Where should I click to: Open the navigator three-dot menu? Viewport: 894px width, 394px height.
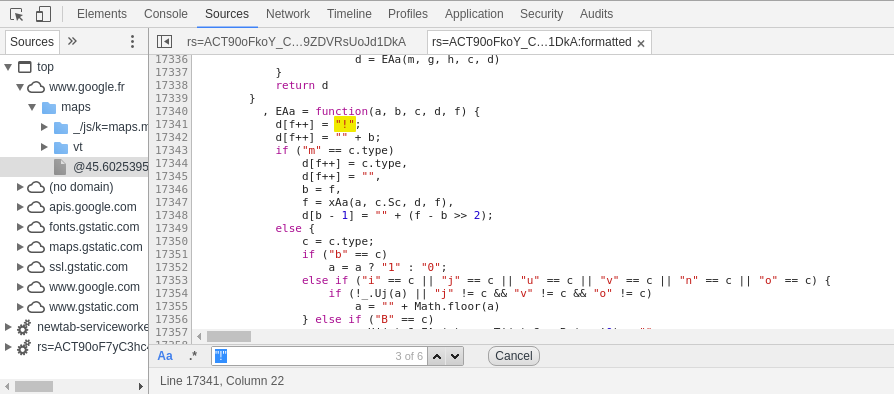(132, 41)
